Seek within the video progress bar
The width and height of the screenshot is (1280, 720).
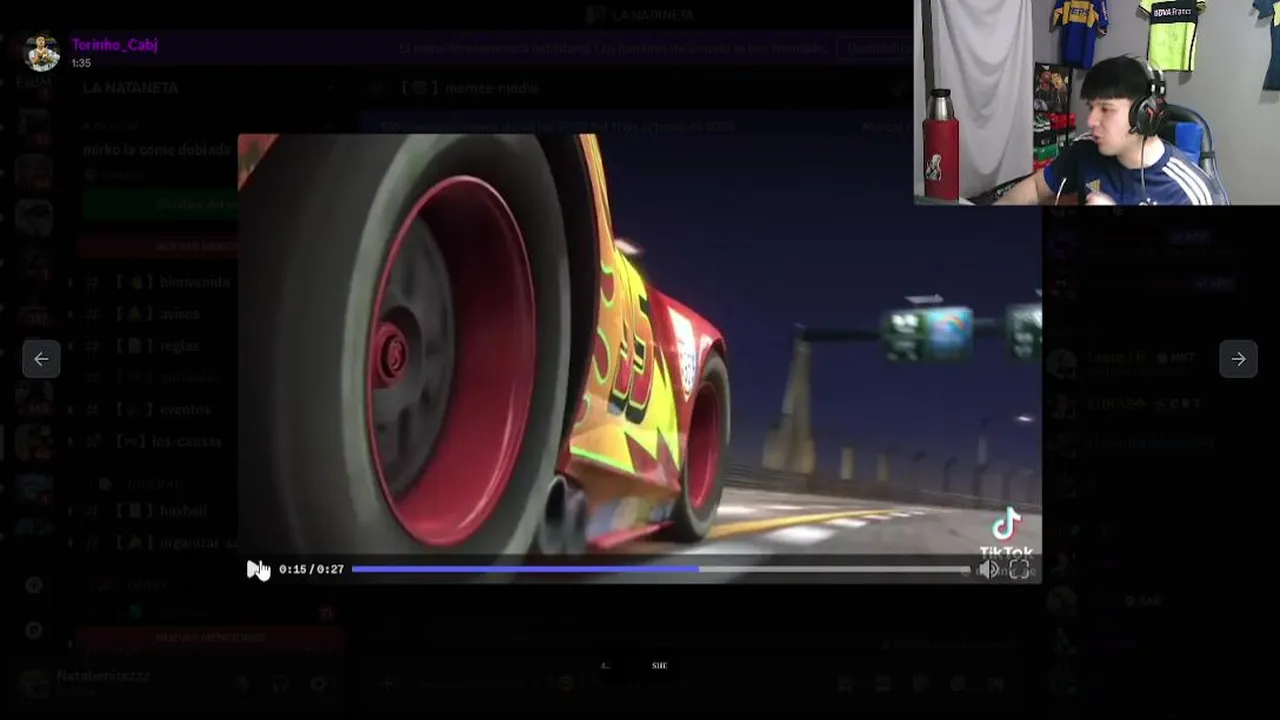[x=660, y=569]
